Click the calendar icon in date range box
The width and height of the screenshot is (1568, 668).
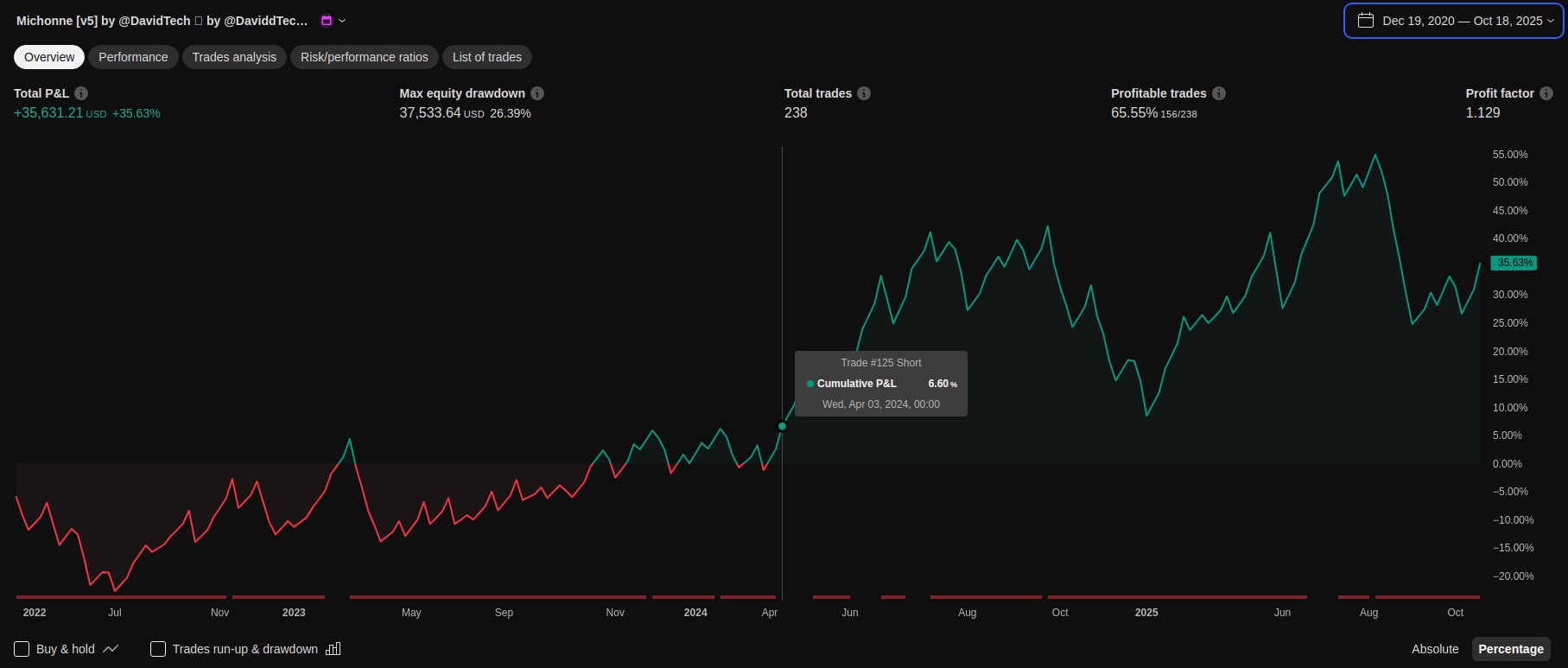(x=1366, y=21)
